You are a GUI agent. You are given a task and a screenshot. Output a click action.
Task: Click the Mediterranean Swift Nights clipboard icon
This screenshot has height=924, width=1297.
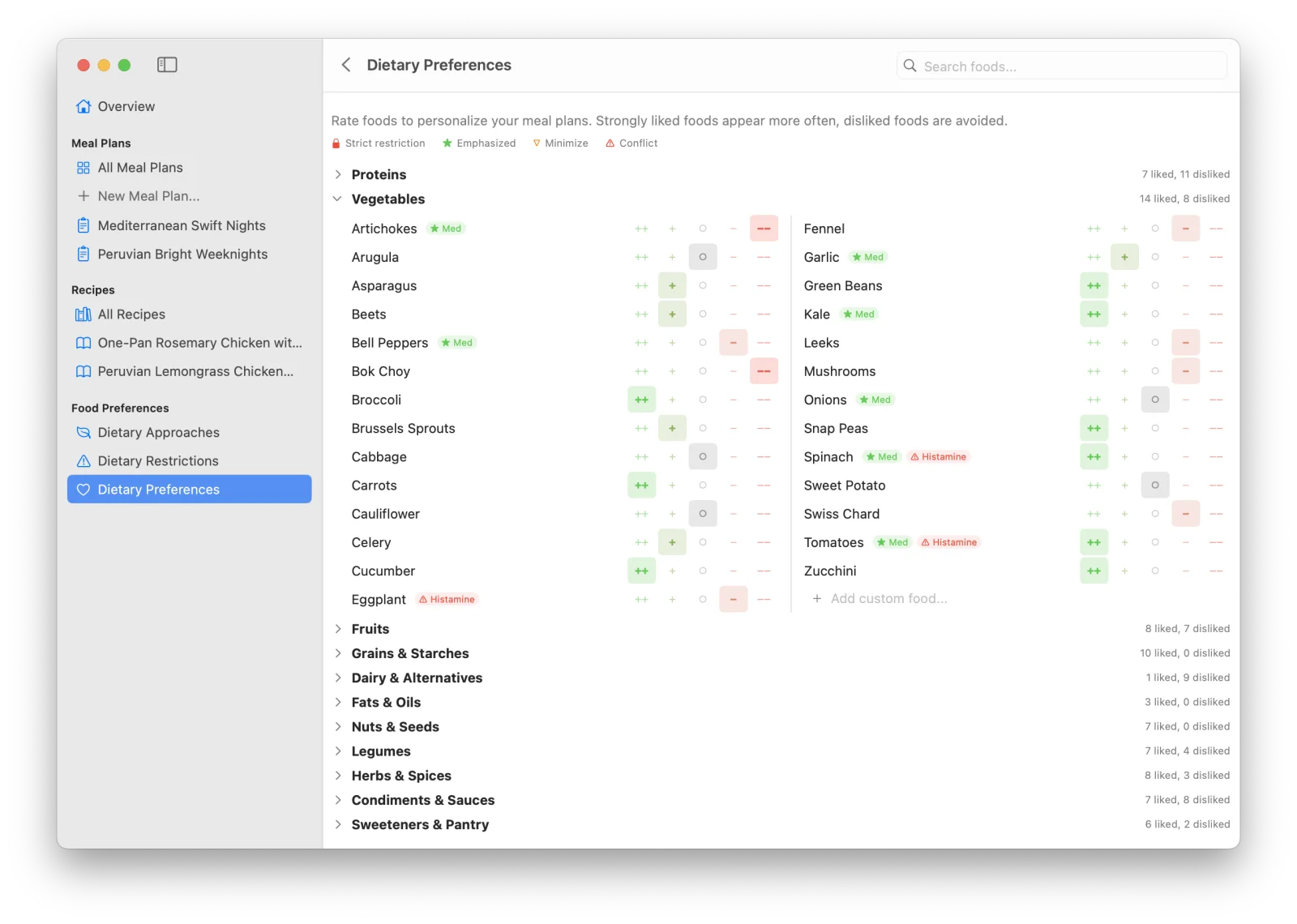click(83, 225)
